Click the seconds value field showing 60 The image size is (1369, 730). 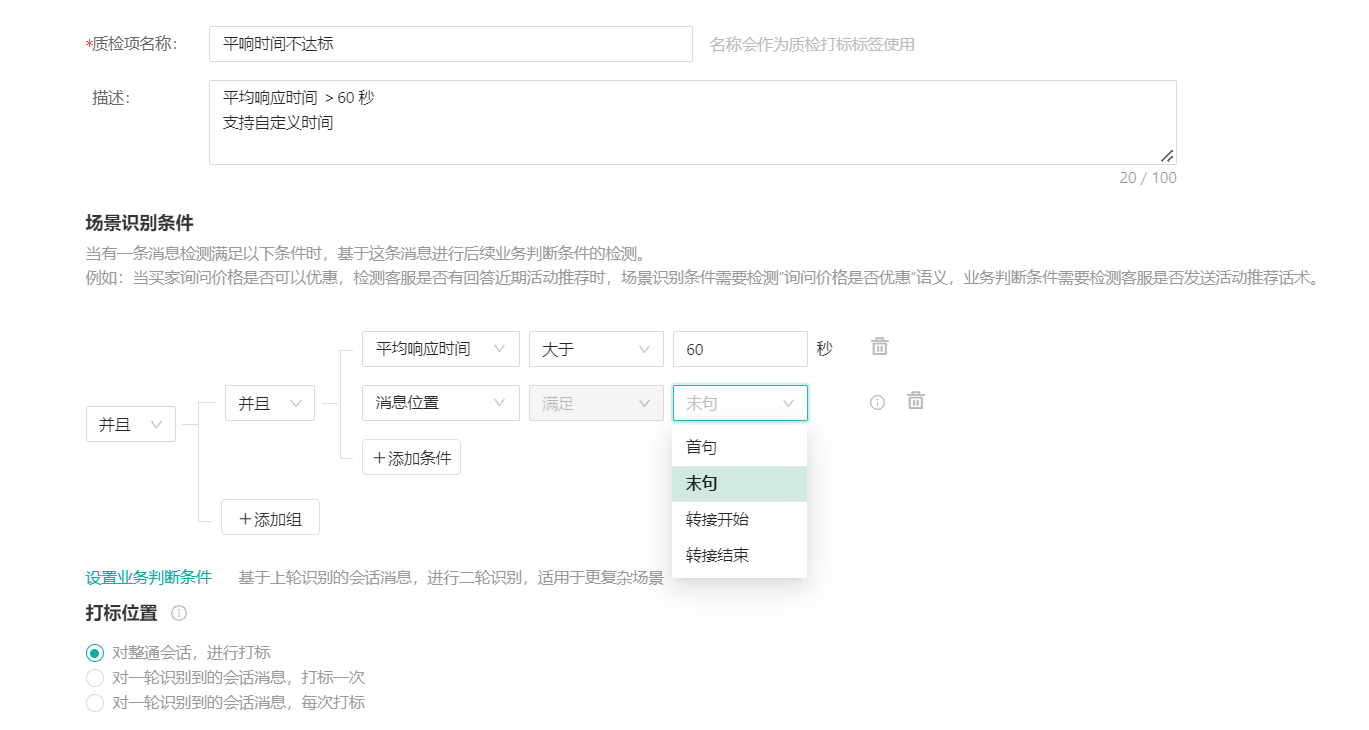(x=740, y=349)
